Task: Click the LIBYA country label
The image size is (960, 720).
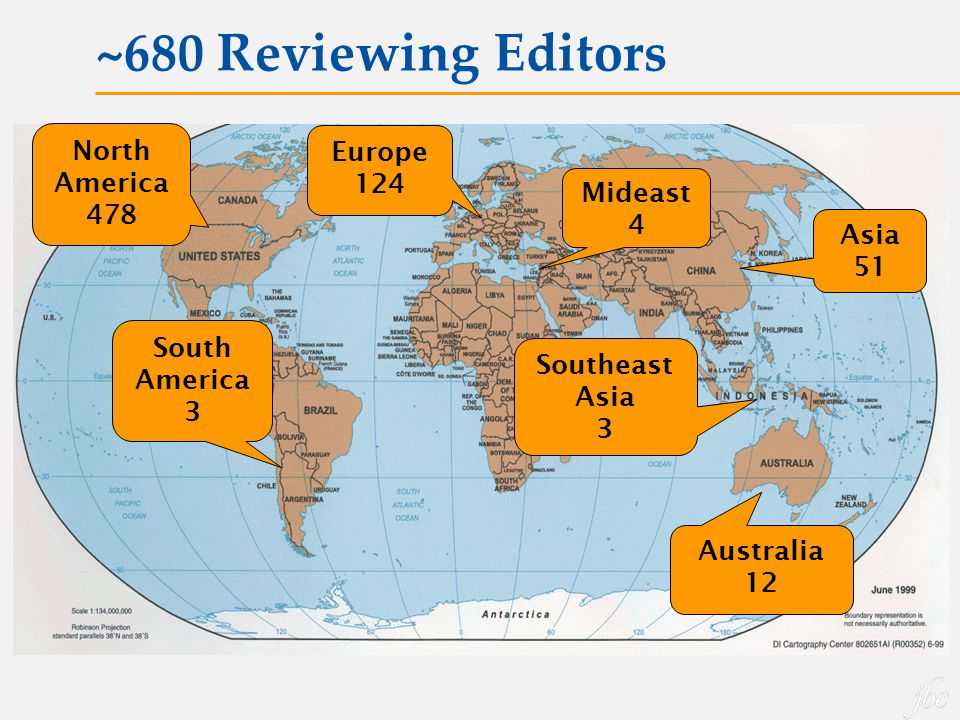Action: coord(495,295)
